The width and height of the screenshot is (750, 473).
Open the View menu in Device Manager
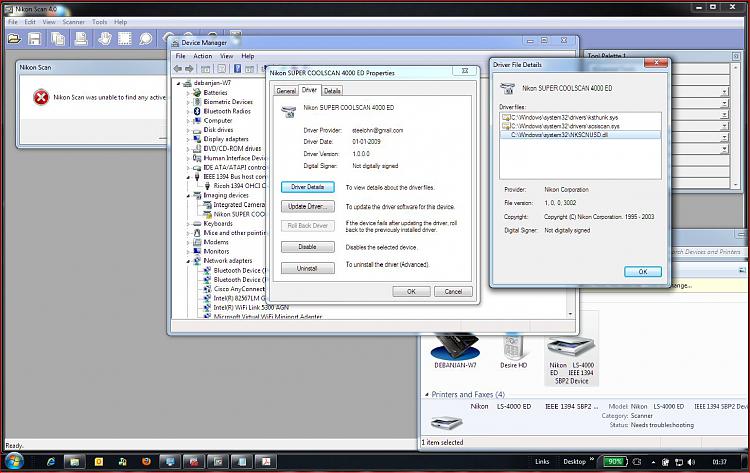226,56
